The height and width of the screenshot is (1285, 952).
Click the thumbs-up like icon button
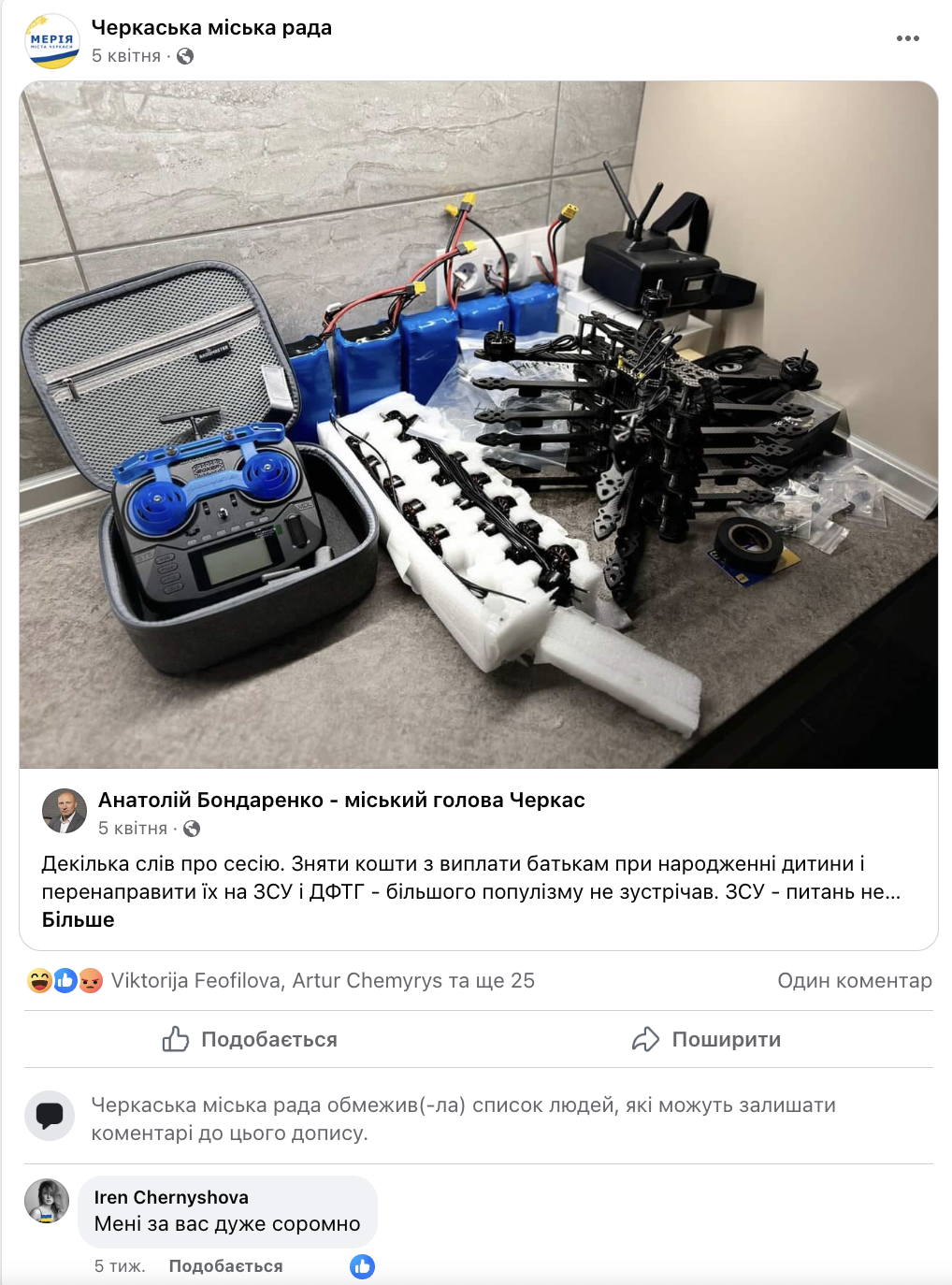point(176,1039)
